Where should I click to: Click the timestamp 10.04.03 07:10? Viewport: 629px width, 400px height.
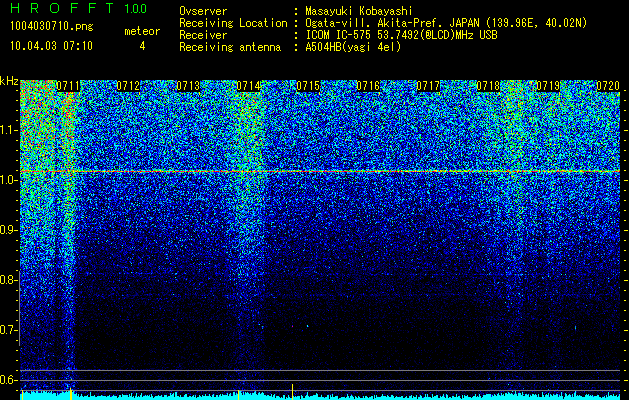click(x=51, y=46)
